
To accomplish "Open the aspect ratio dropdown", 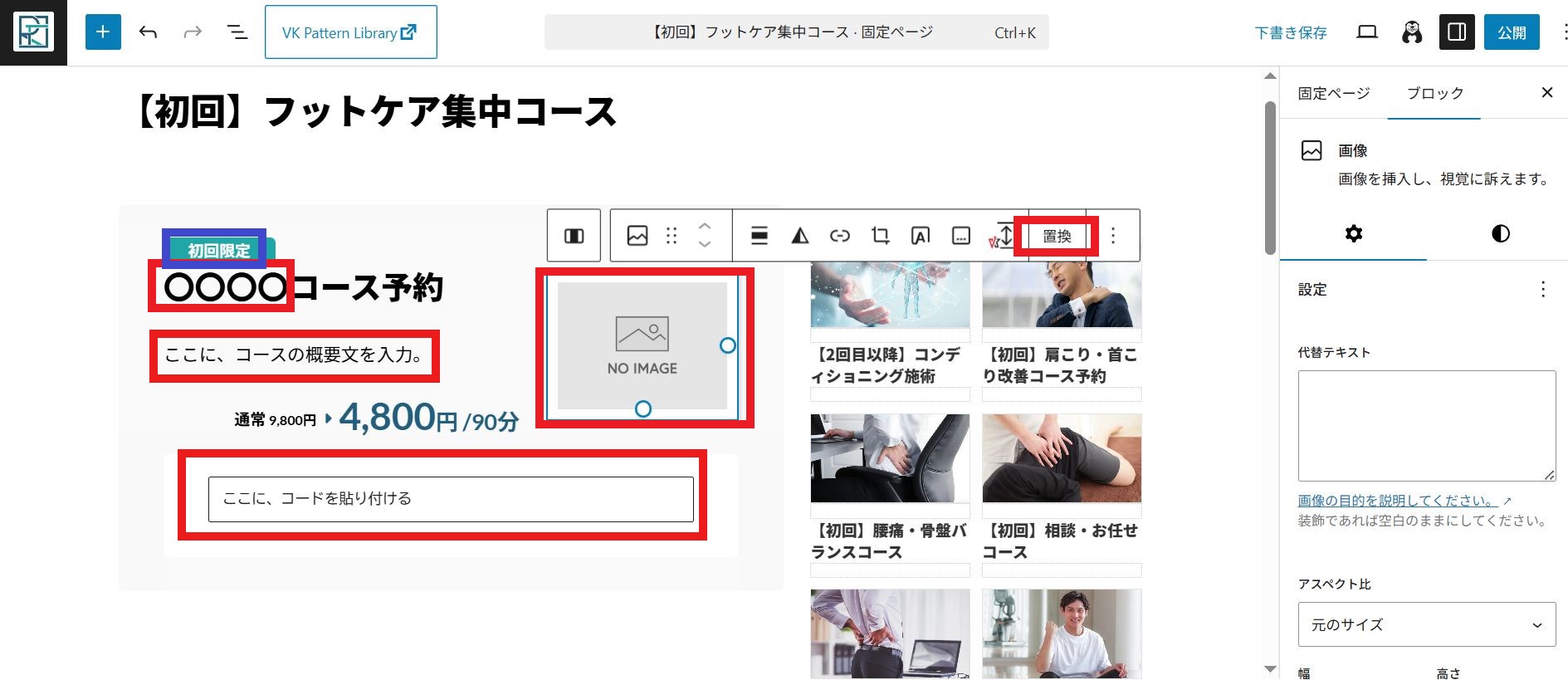I will [1426, 624].
